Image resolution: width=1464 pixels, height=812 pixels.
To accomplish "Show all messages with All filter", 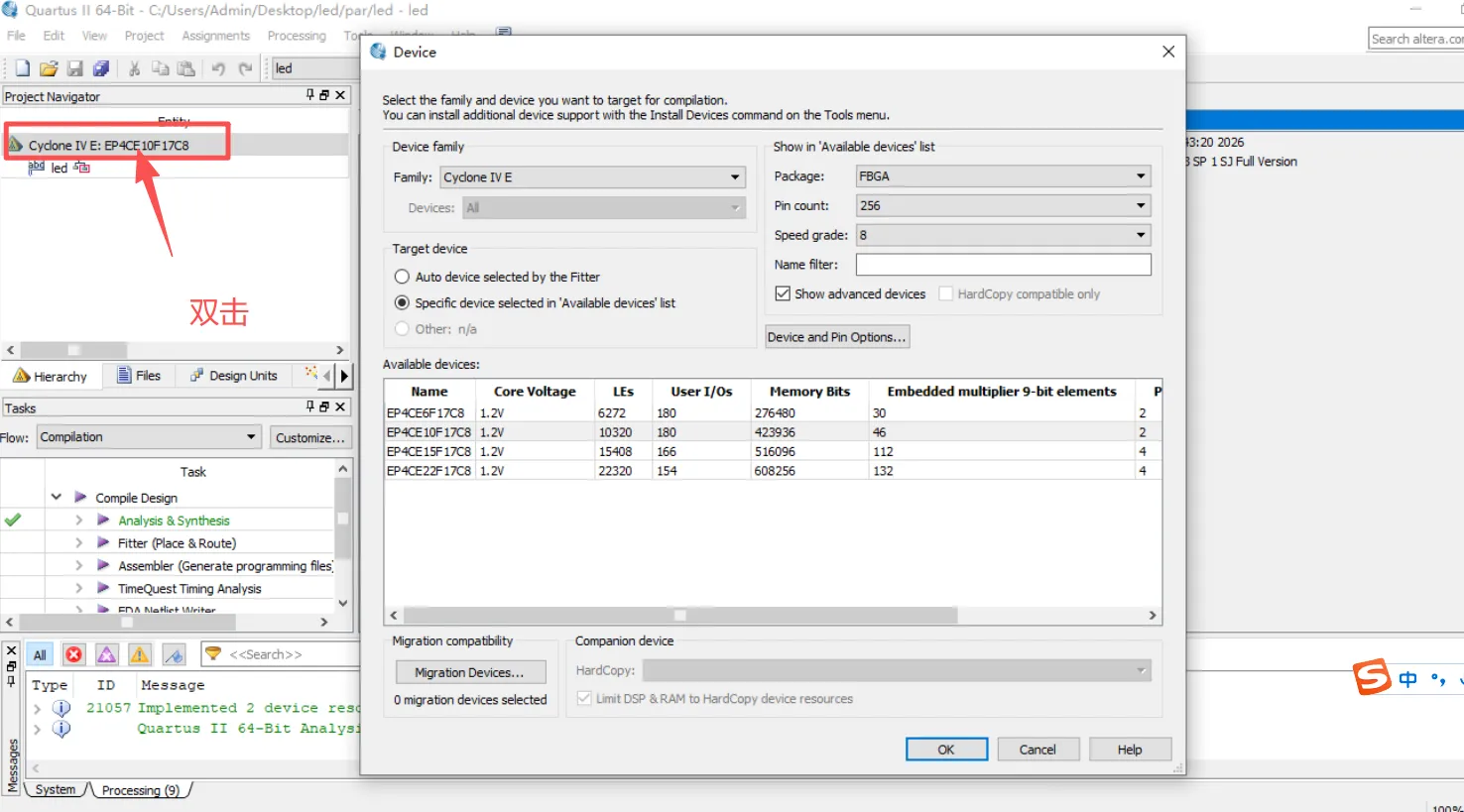I will (40, 654).
